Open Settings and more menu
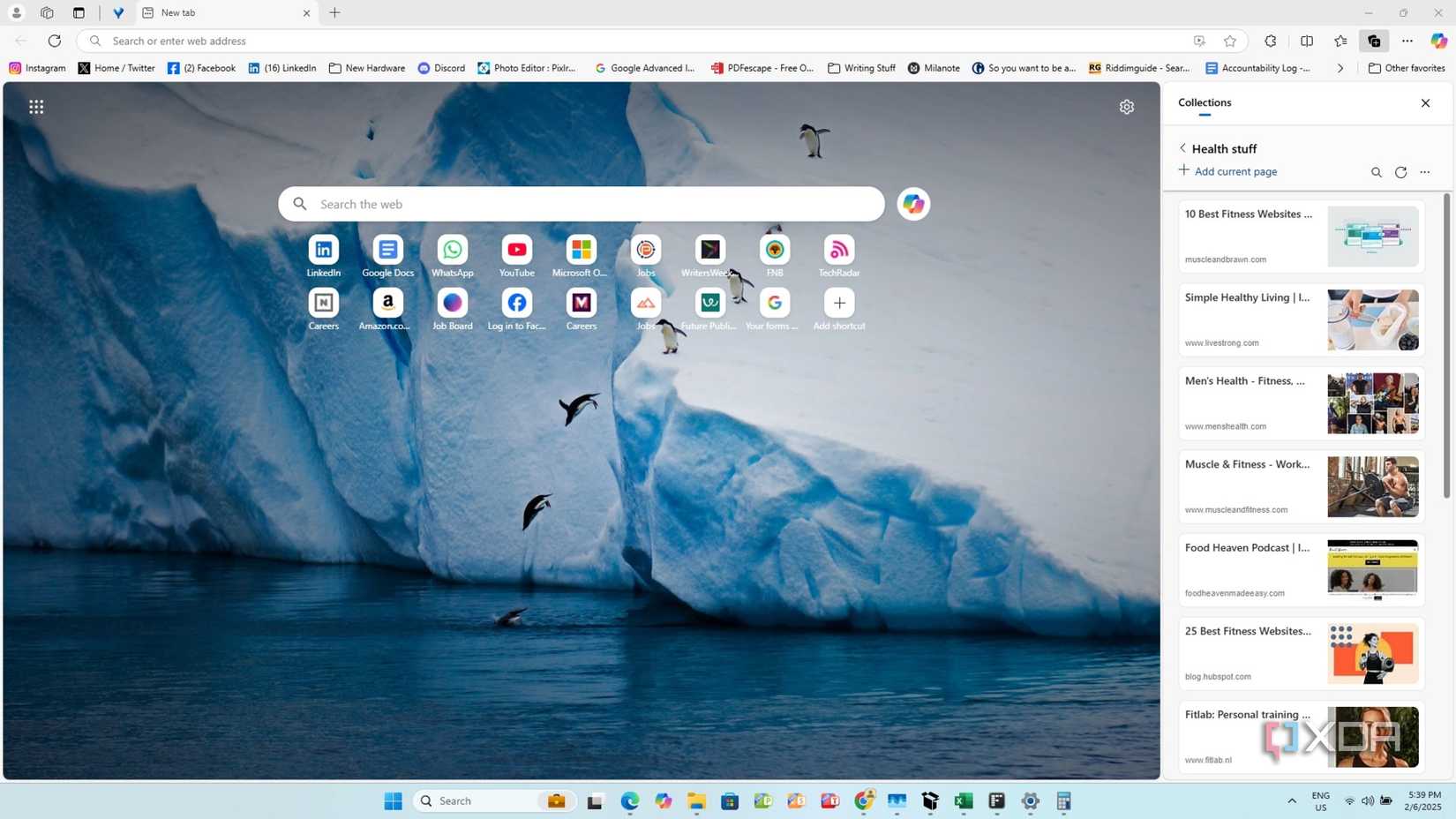 tap(1407, 41)
